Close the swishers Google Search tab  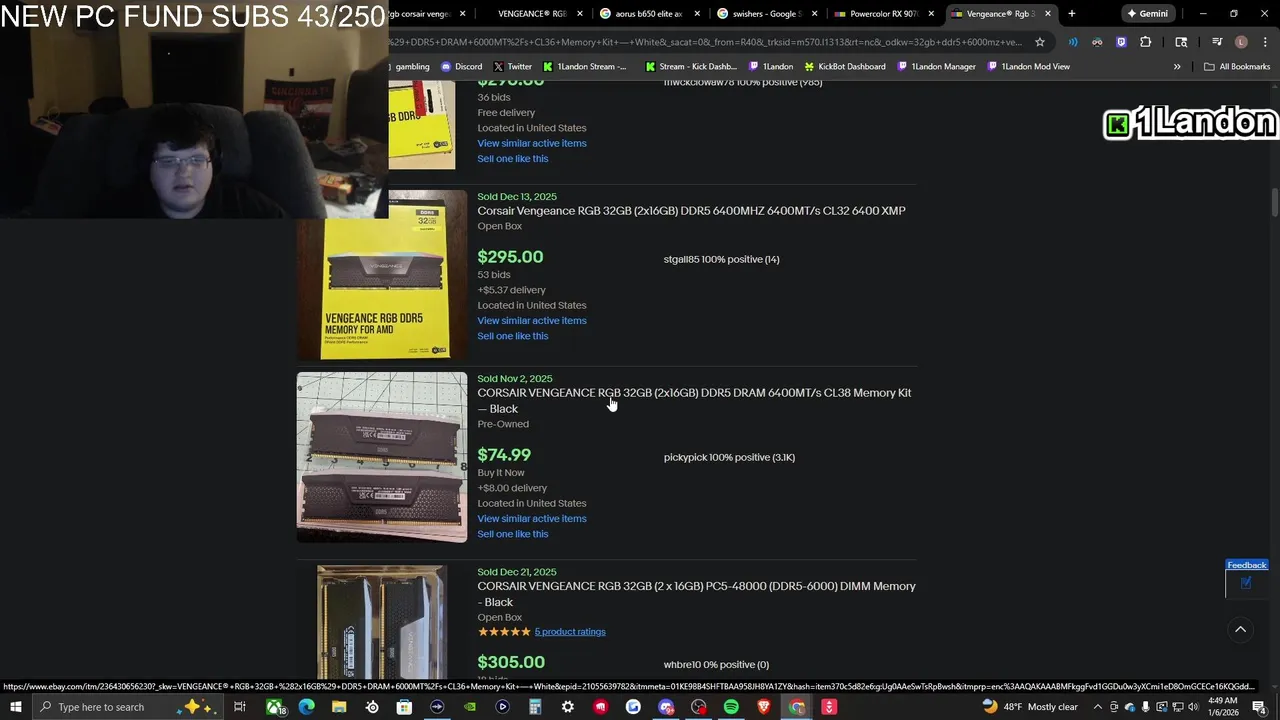(x=814, y=14)
